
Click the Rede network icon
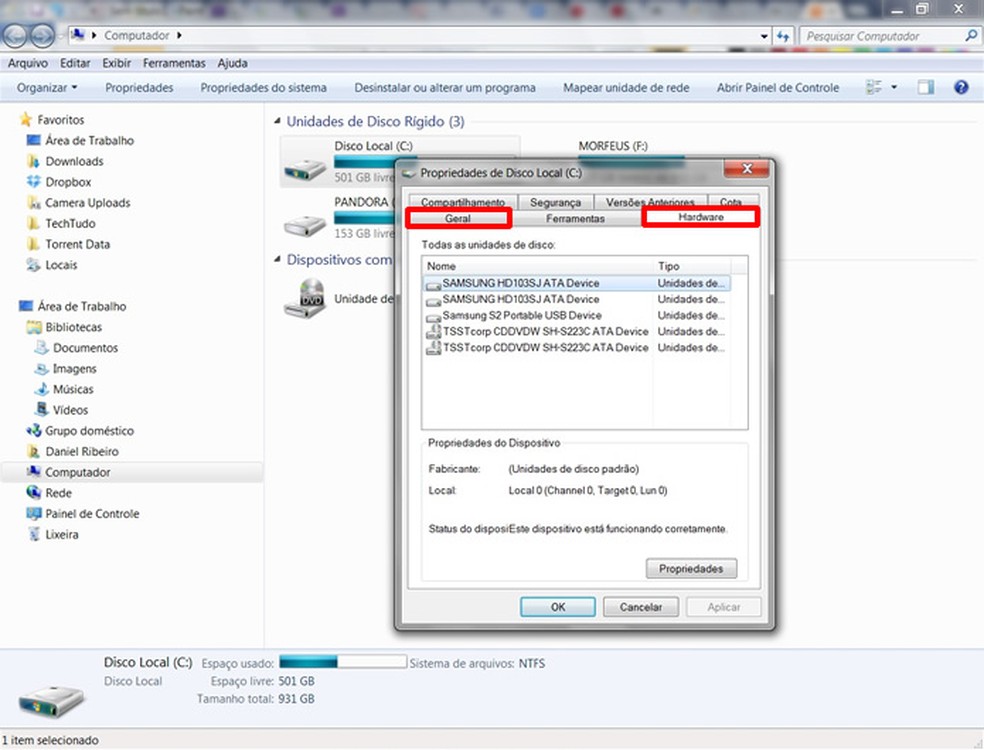click(x=33, y=493)
